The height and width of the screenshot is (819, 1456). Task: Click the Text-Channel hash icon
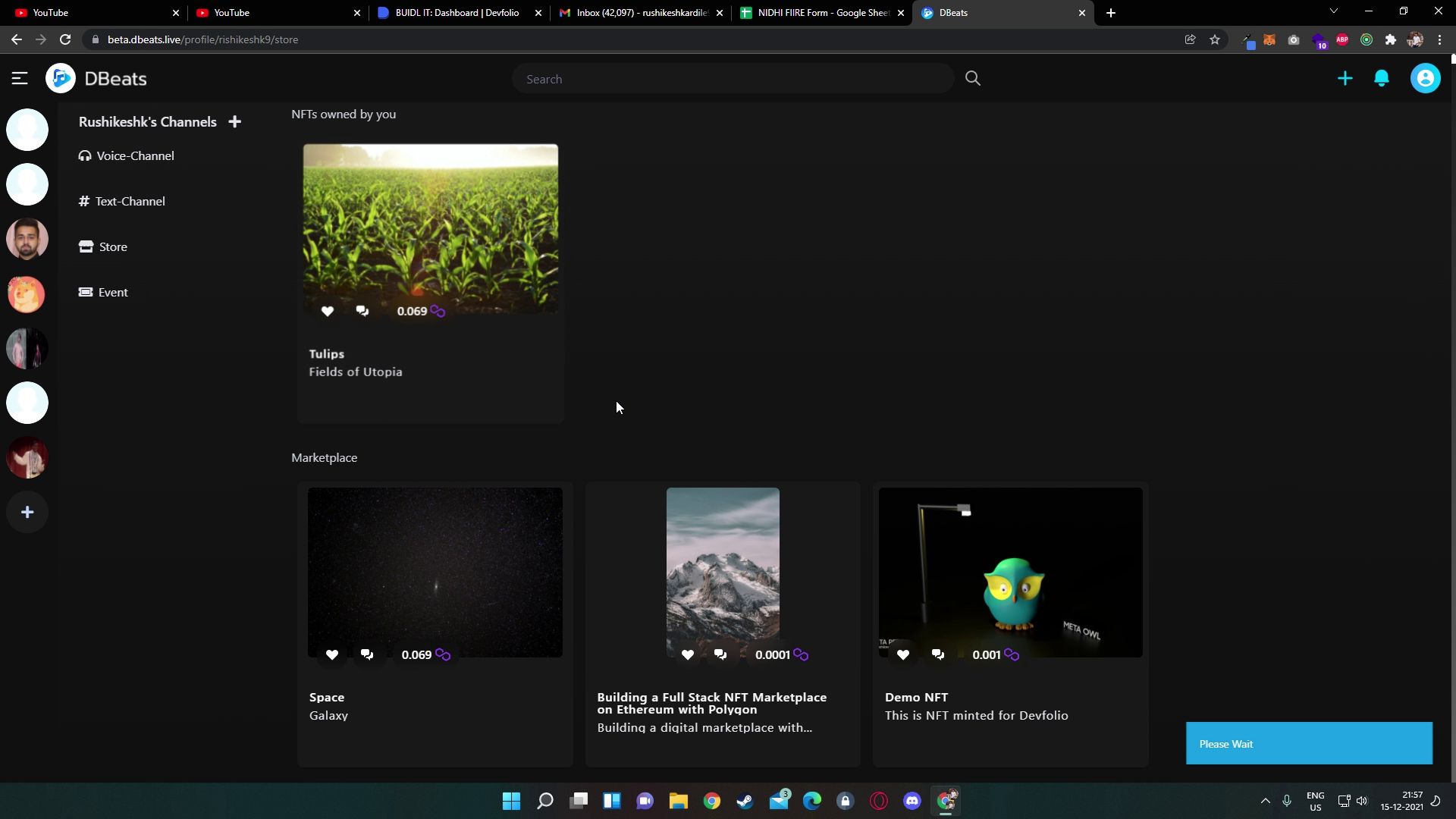coord(85,201)
